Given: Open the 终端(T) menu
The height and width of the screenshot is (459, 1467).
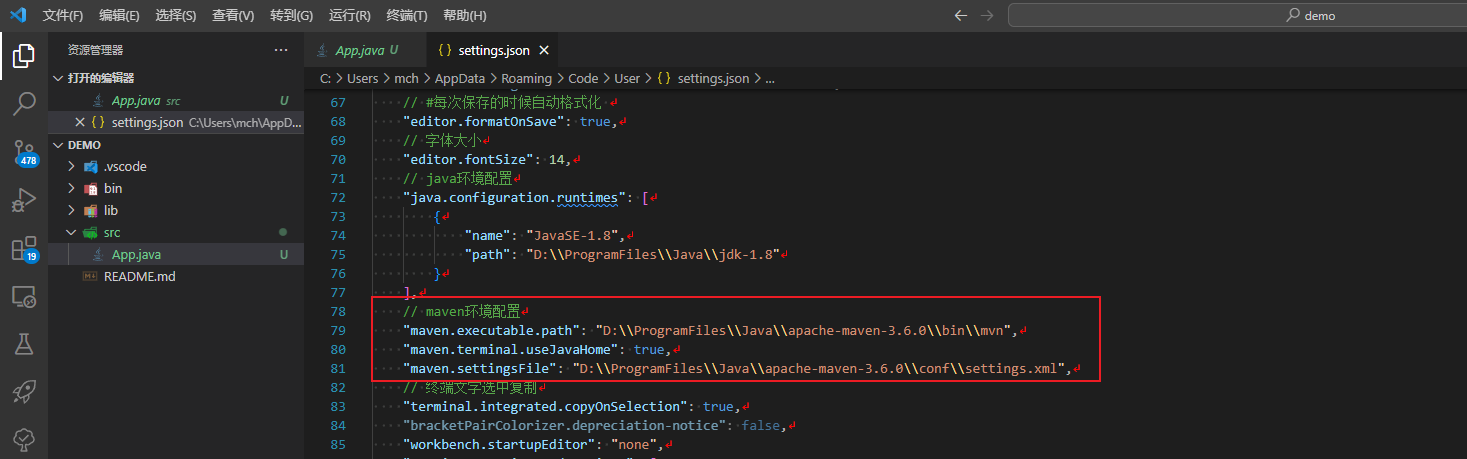Looking at the screenshot, I should 406,16.
